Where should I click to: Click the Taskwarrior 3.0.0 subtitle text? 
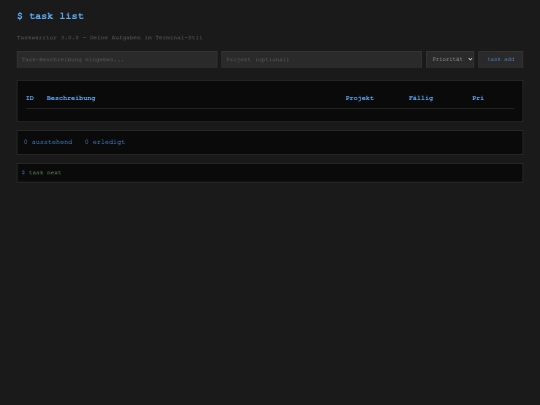[x=110, y=38]
